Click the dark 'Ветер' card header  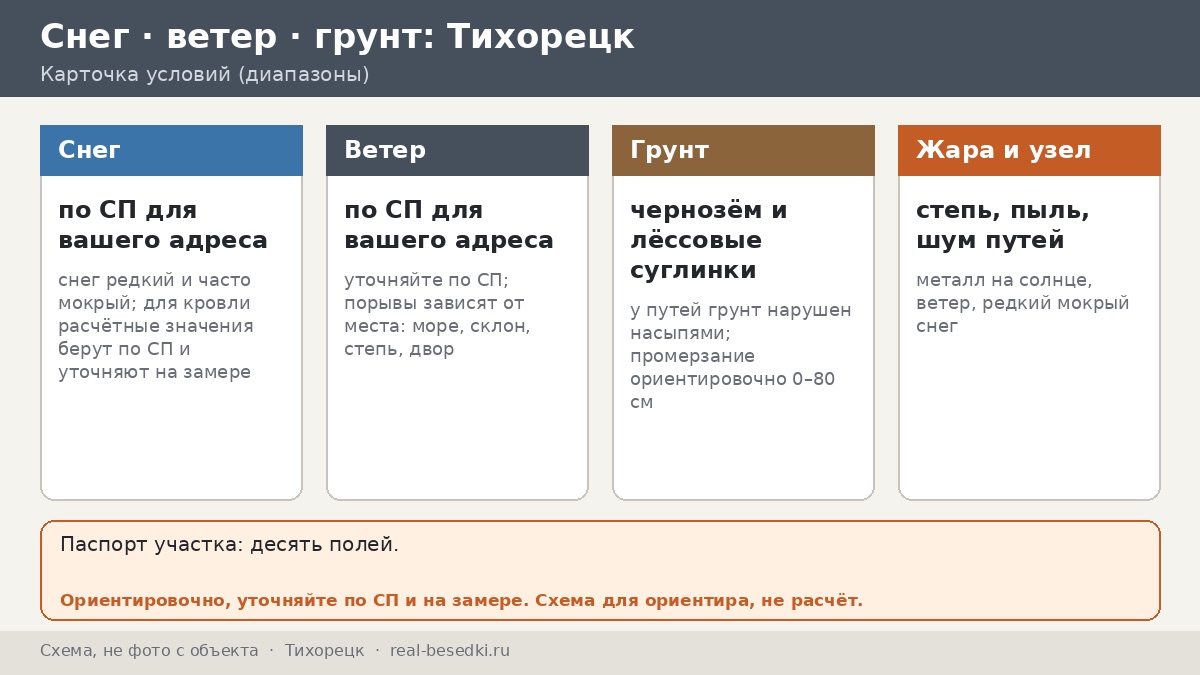coord(457,150)
